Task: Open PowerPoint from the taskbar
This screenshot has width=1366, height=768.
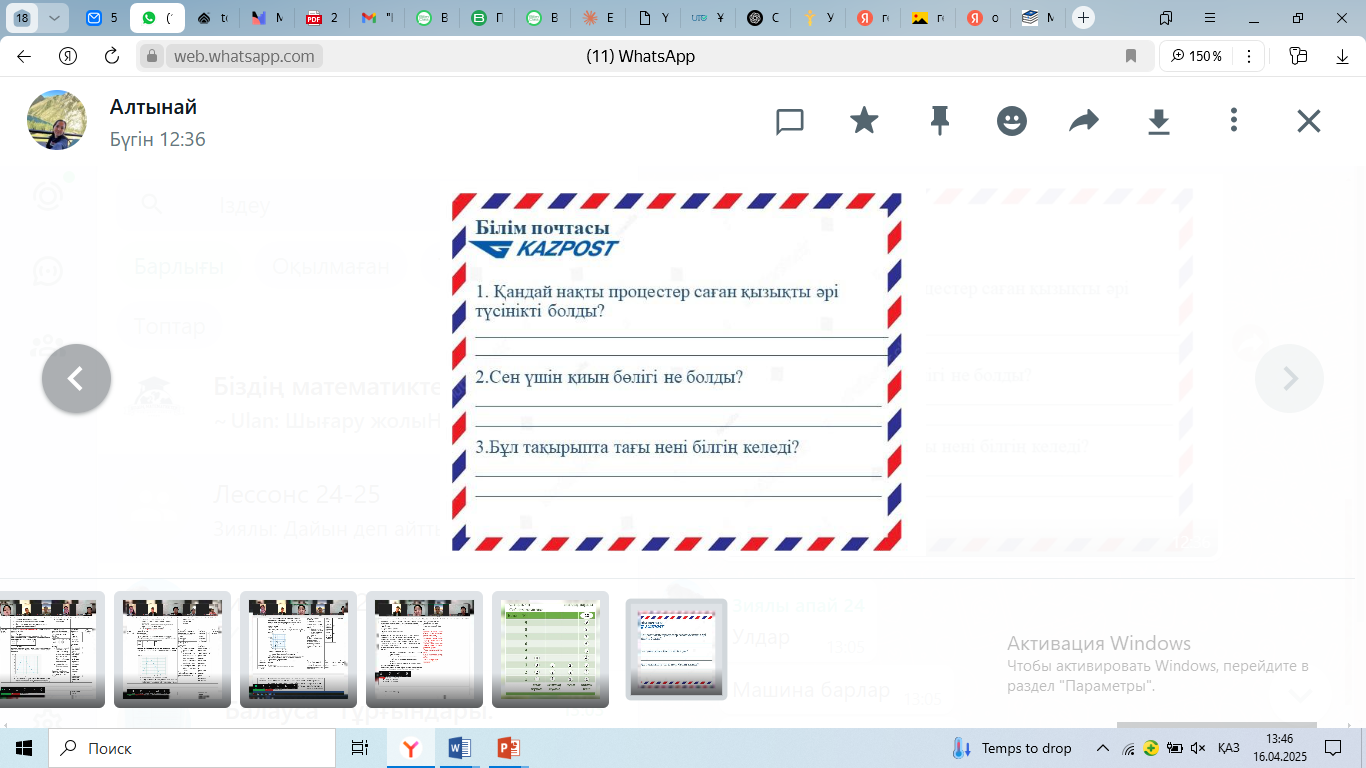Action: 509,748
